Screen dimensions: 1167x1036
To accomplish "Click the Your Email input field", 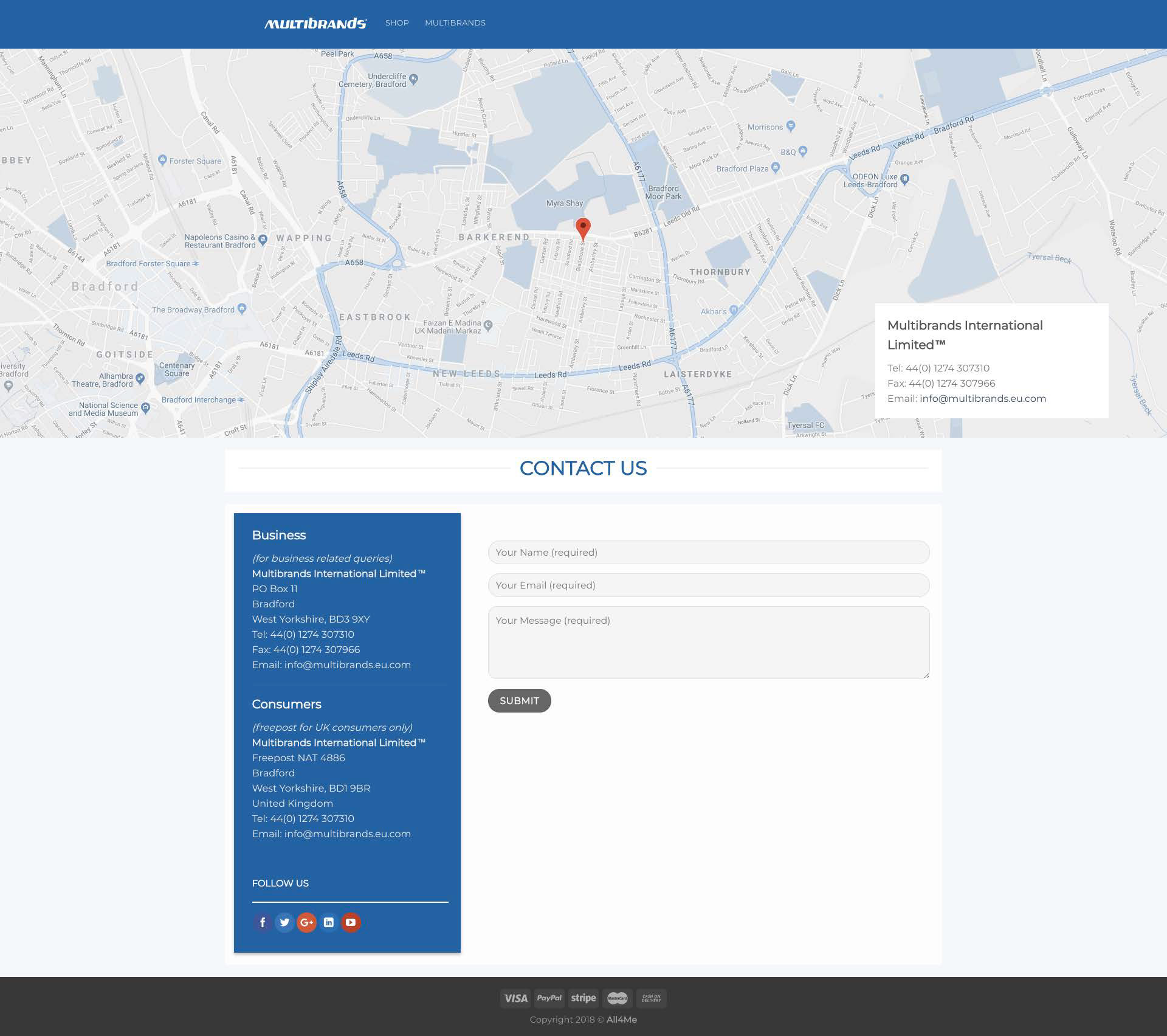I will [707, 584].
